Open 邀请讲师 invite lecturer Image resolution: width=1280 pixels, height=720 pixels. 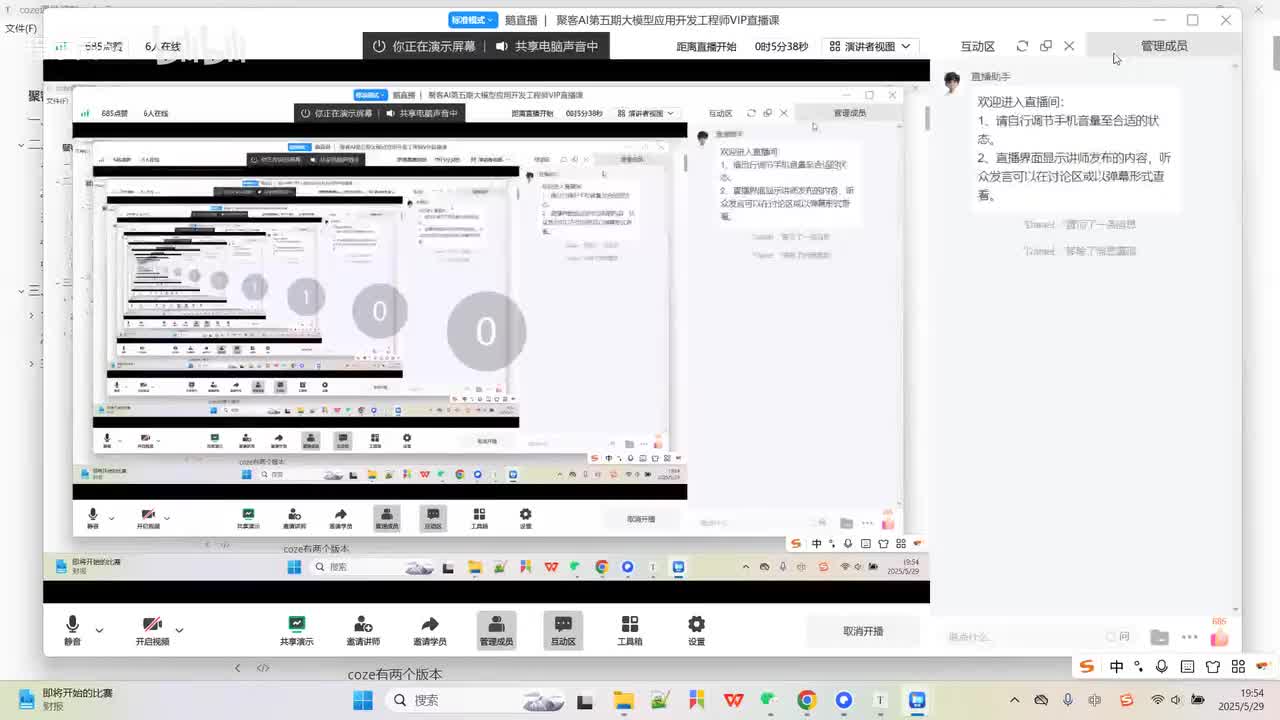[363, 631]
